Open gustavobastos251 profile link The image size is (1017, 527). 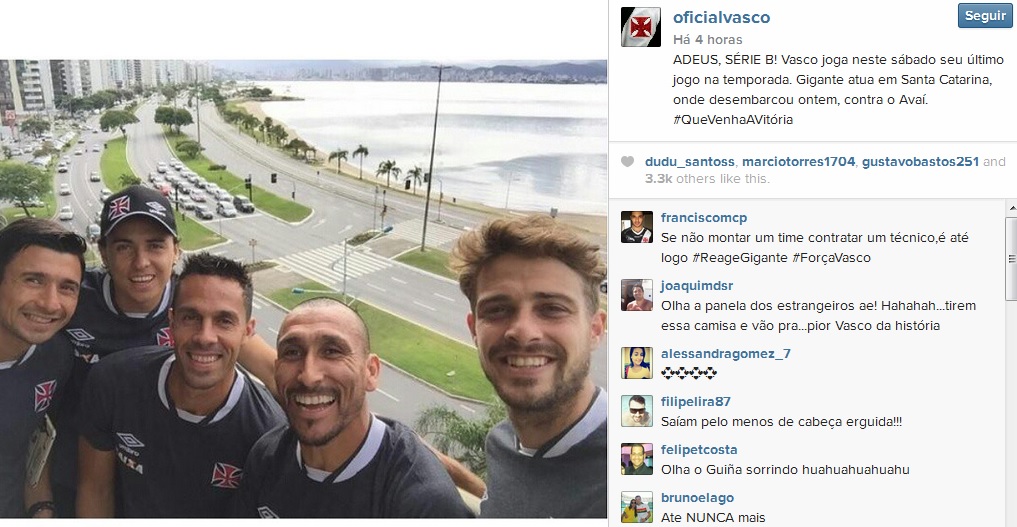coord(920,162)
